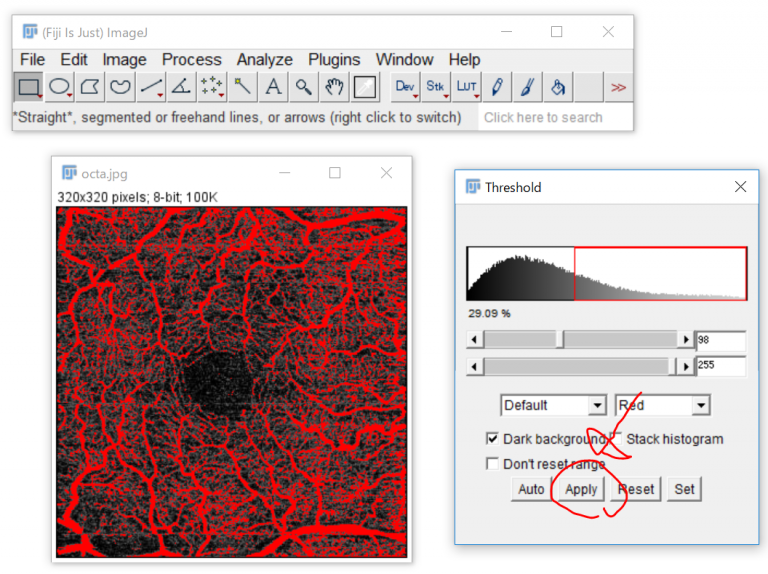Open the Help menu
This screenshot has height=574, width=768.
tap(464, 60)
